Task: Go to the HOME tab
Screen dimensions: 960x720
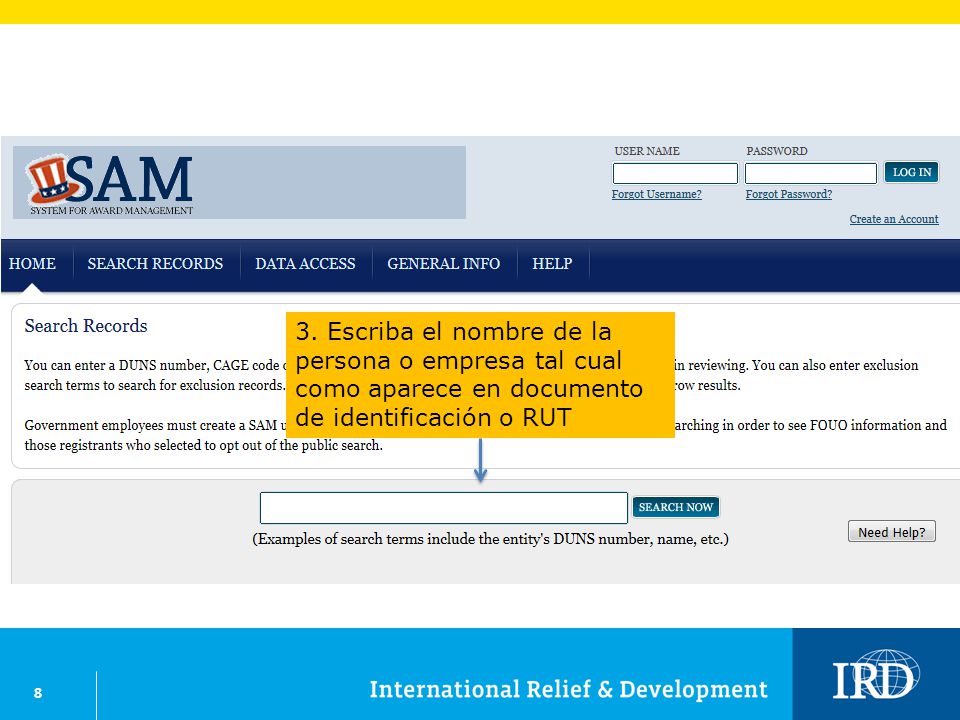Action: [32, 264]
